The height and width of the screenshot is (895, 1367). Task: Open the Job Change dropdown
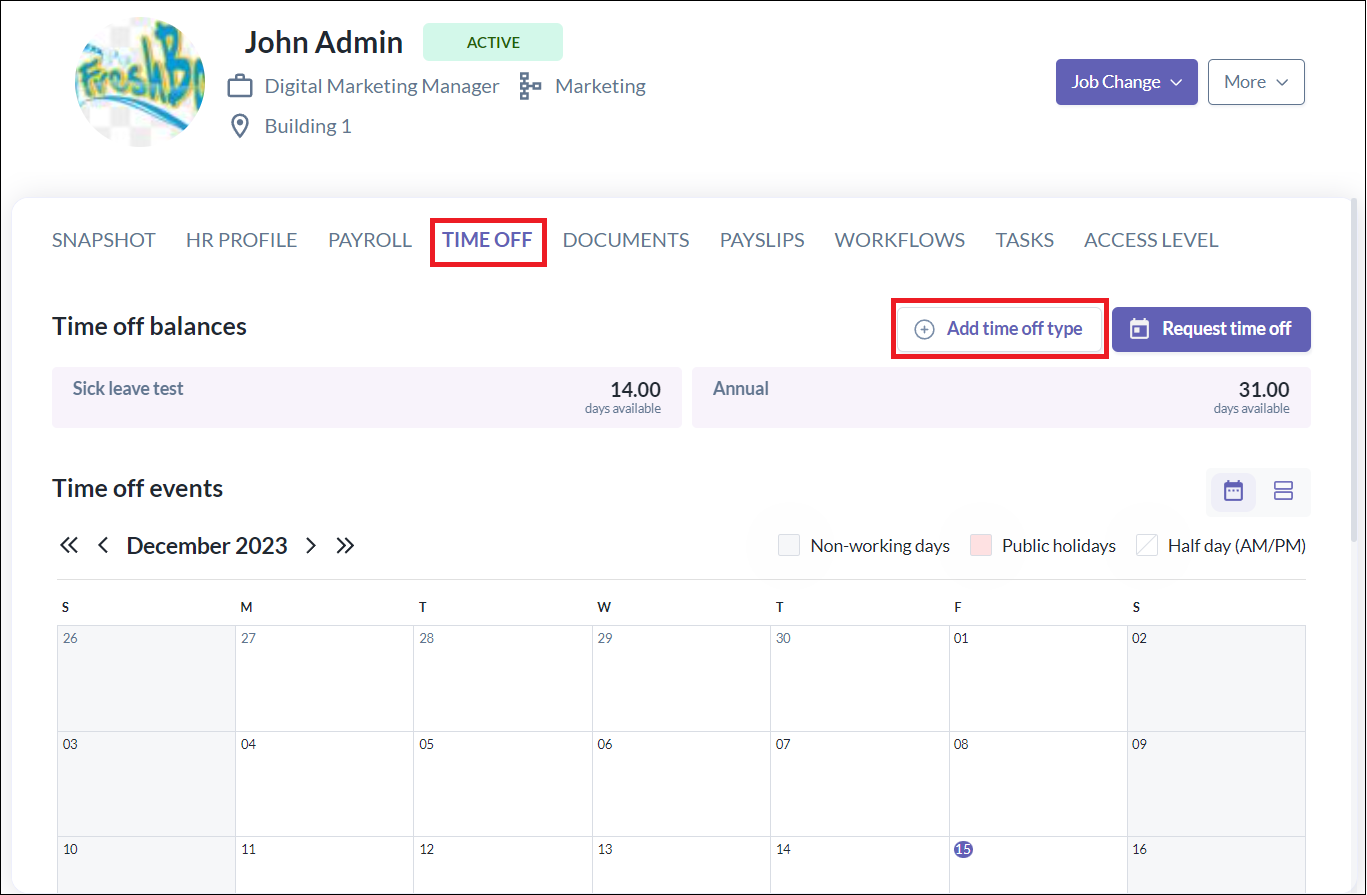(x=1127, y=82)
